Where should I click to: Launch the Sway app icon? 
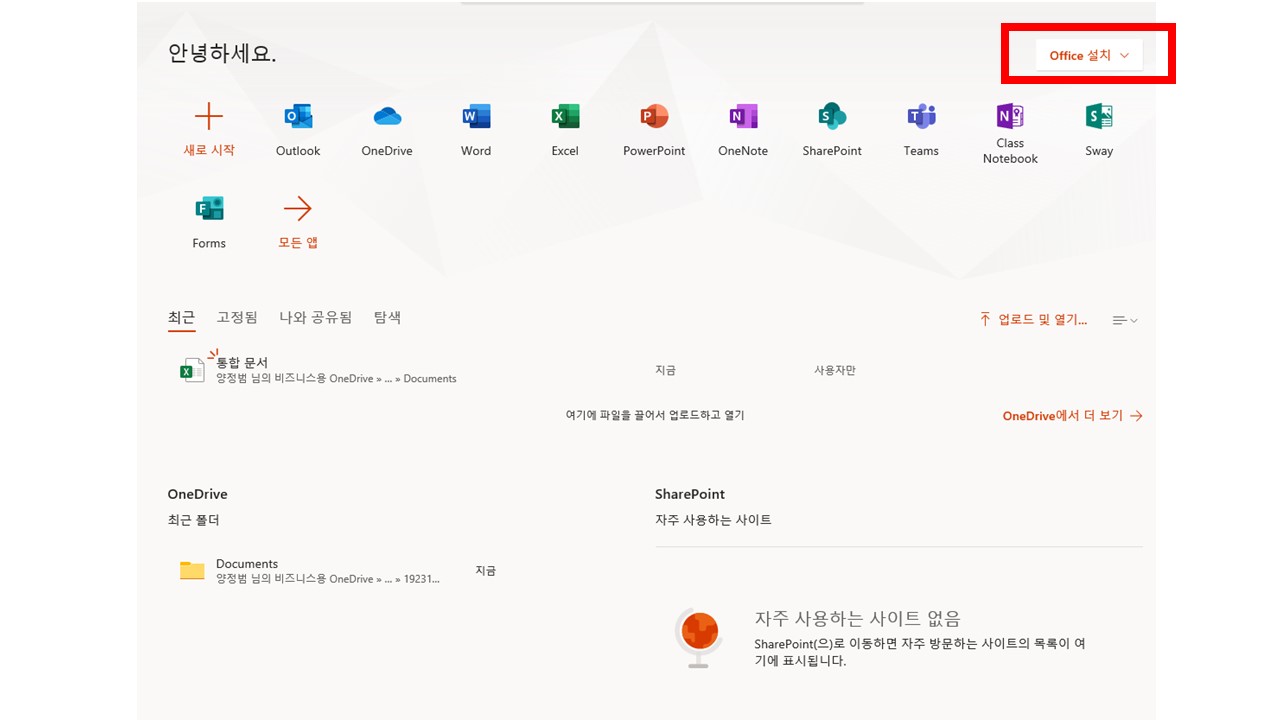[1099, 117]
